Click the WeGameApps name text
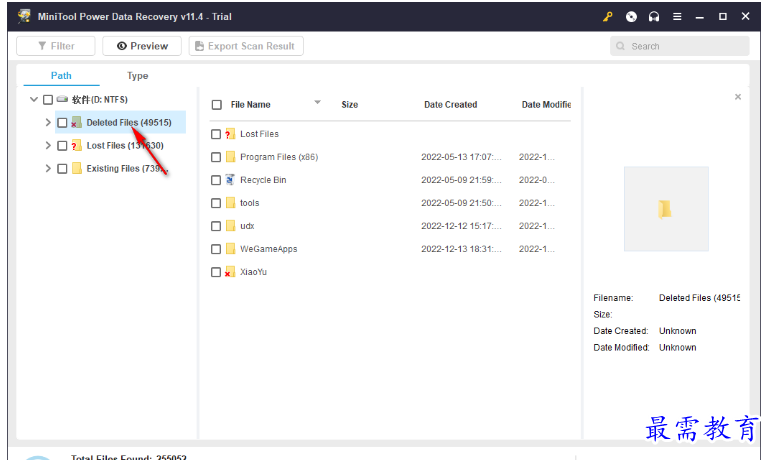767x460 pixels. coord(269,249)
